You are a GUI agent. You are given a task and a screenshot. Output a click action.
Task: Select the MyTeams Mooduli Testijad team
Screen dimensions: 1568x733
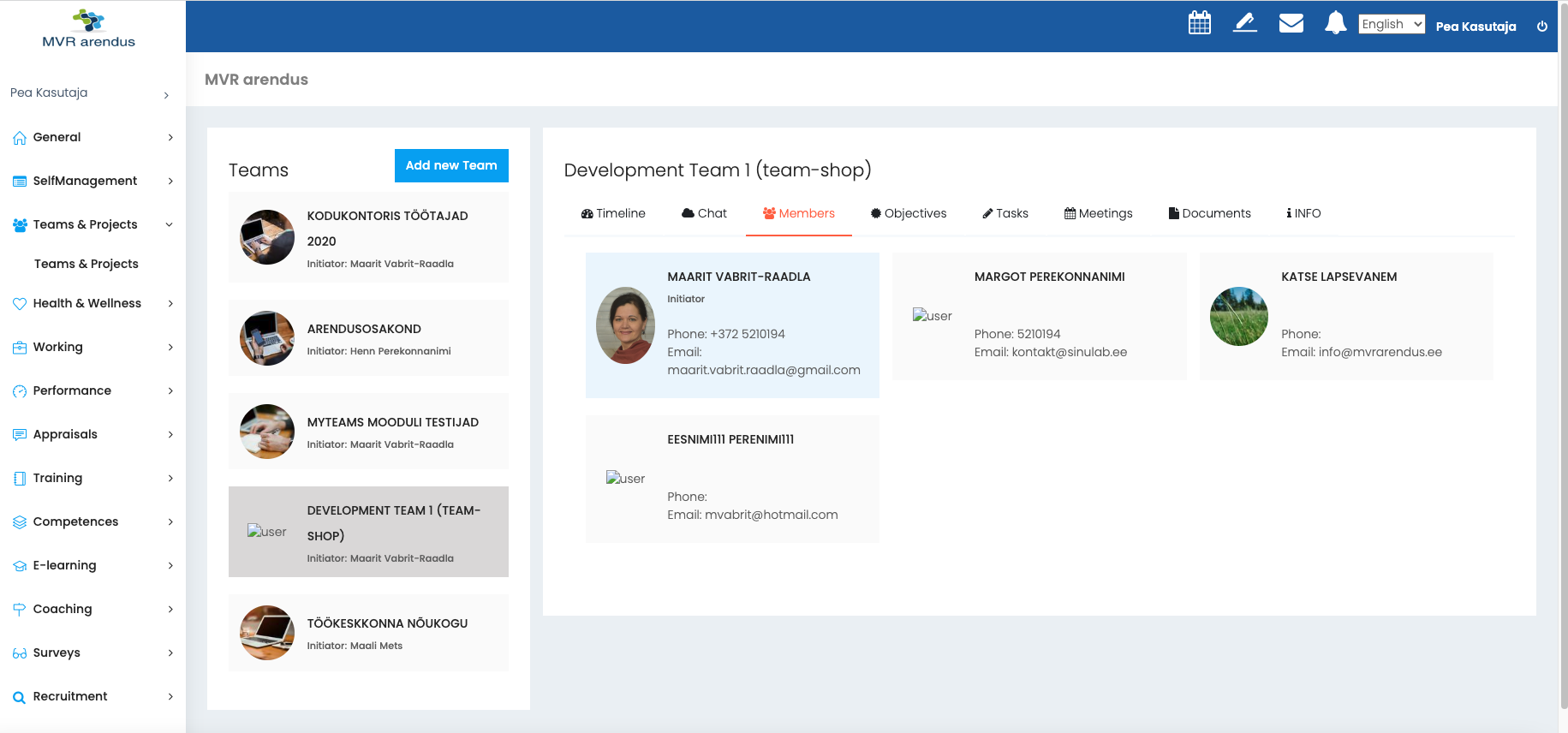point(368,432)
